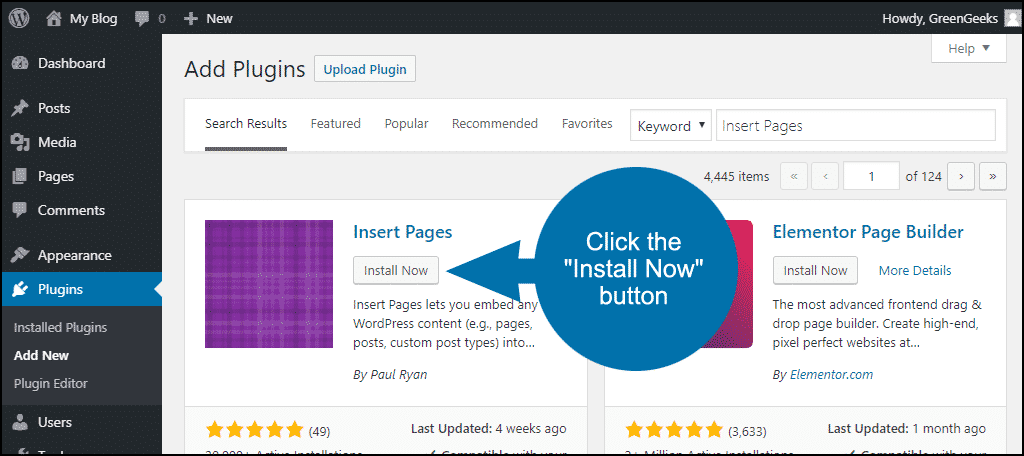The image size is (1024, 456).
Task: Open the Media menu
Action: 57,142
